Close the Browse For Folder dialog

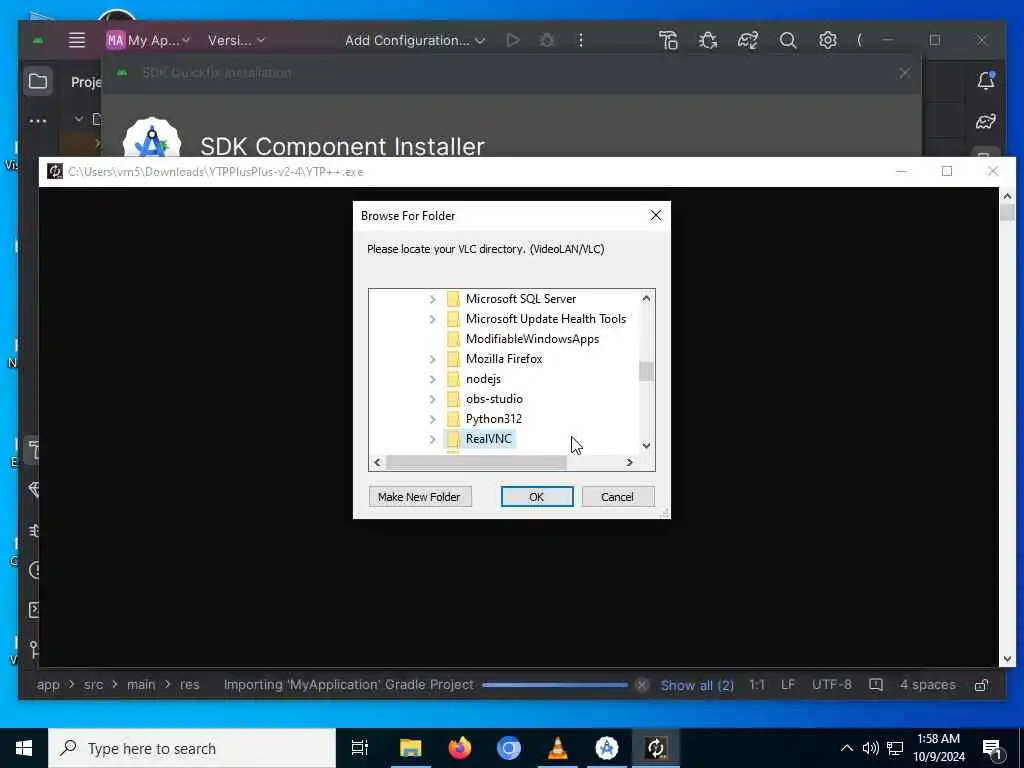pos(656,216)
